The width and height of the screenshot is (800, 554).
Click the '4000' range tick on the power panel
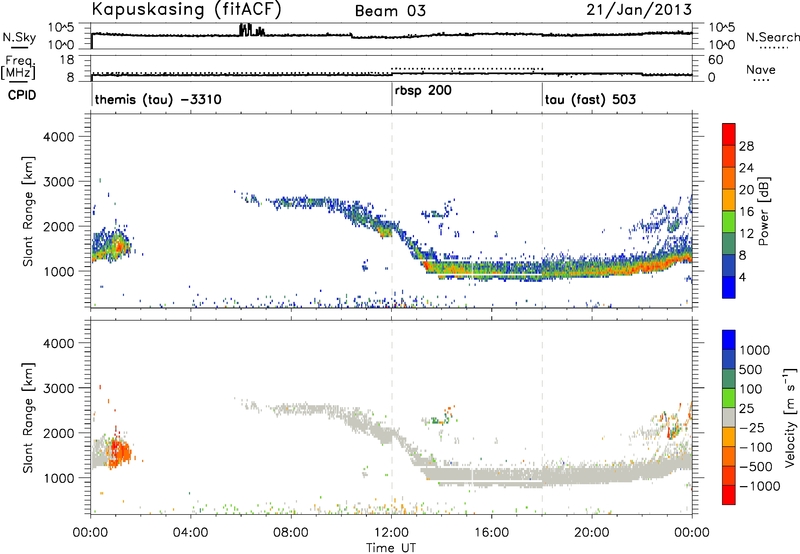(x=58, y=137)
